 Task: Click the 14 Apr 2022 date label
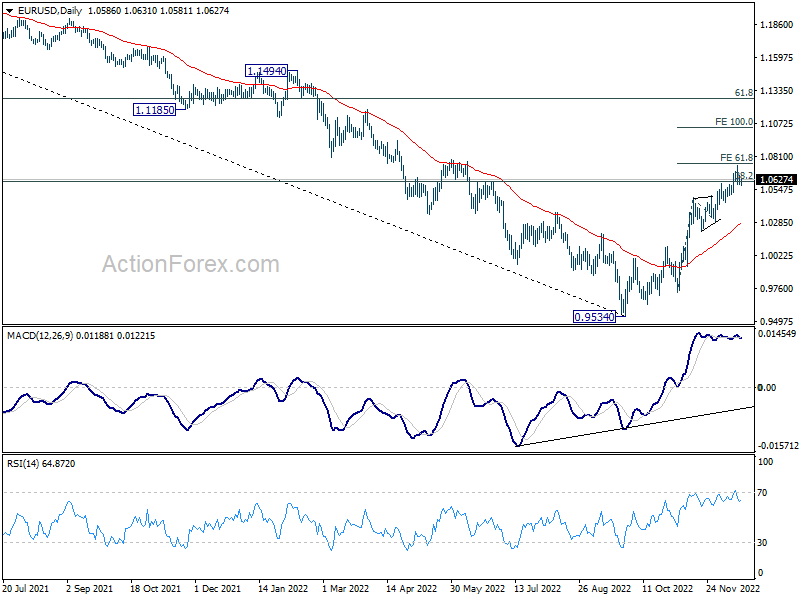pyautogui.click(x=411, y=589)
